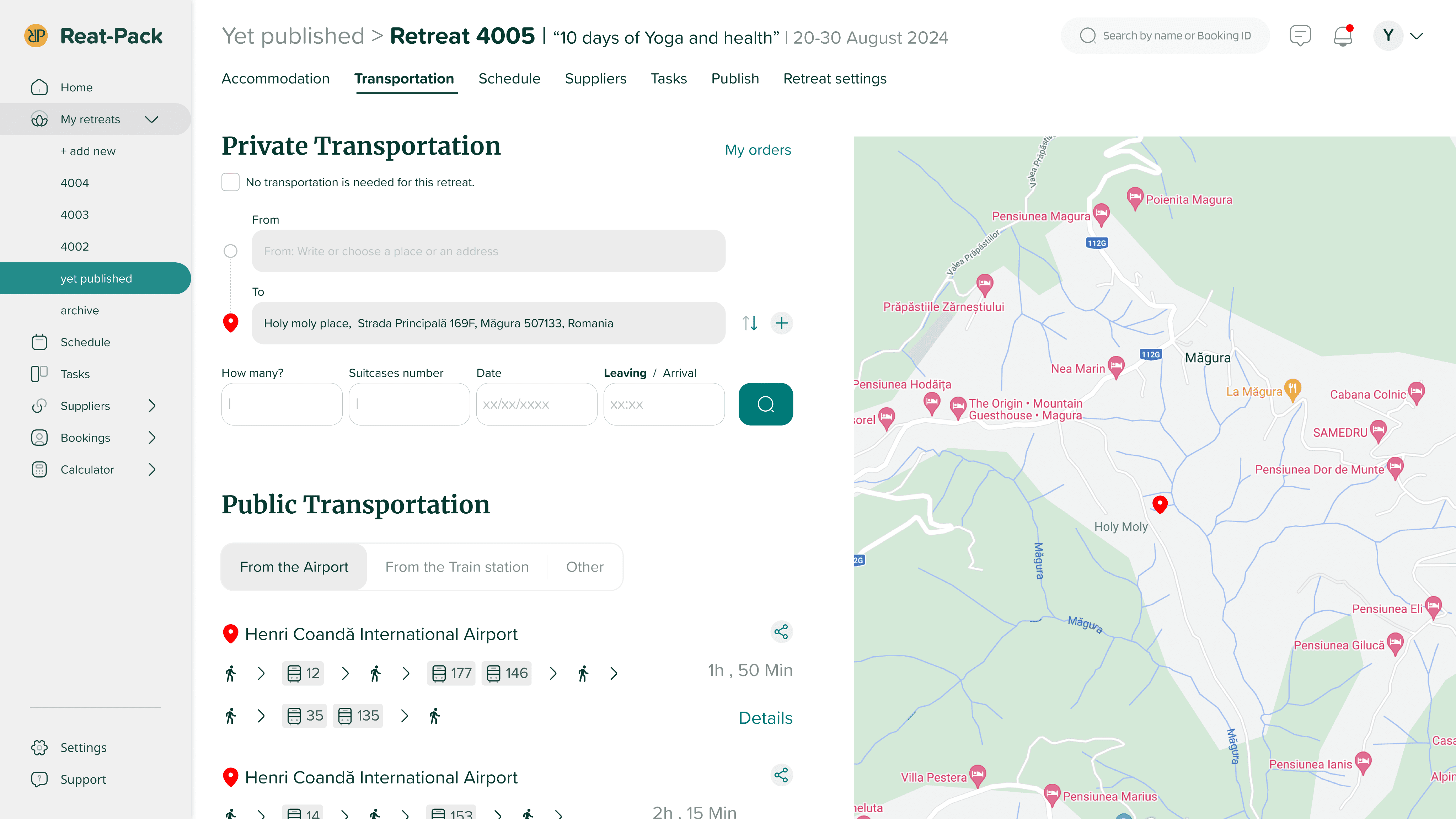Collapse the My retreats section
Screen dimensions: 1456x819
coord(151,119)
